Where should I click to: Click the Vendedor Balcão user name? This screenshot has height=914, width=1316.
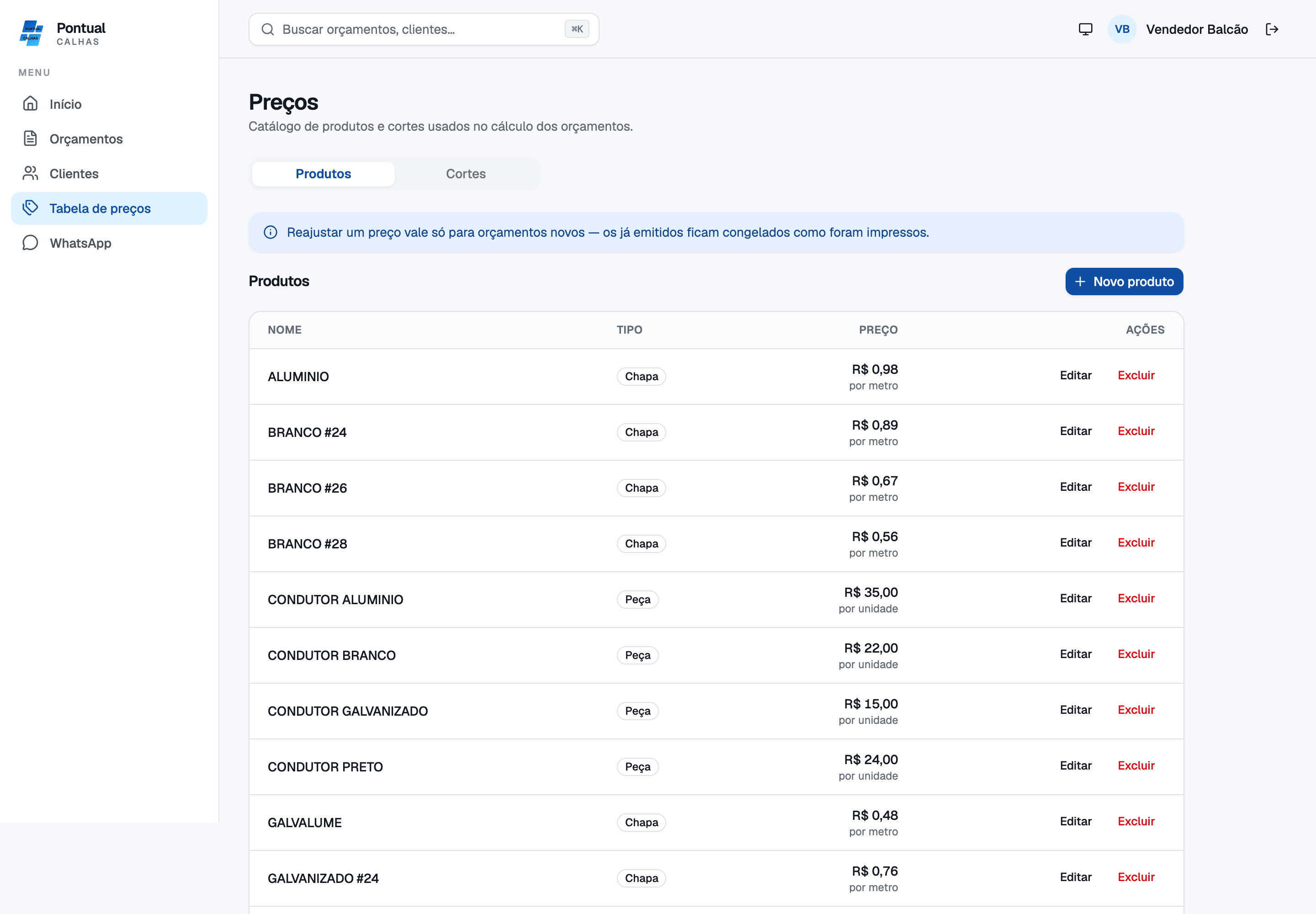(1197, 29)
